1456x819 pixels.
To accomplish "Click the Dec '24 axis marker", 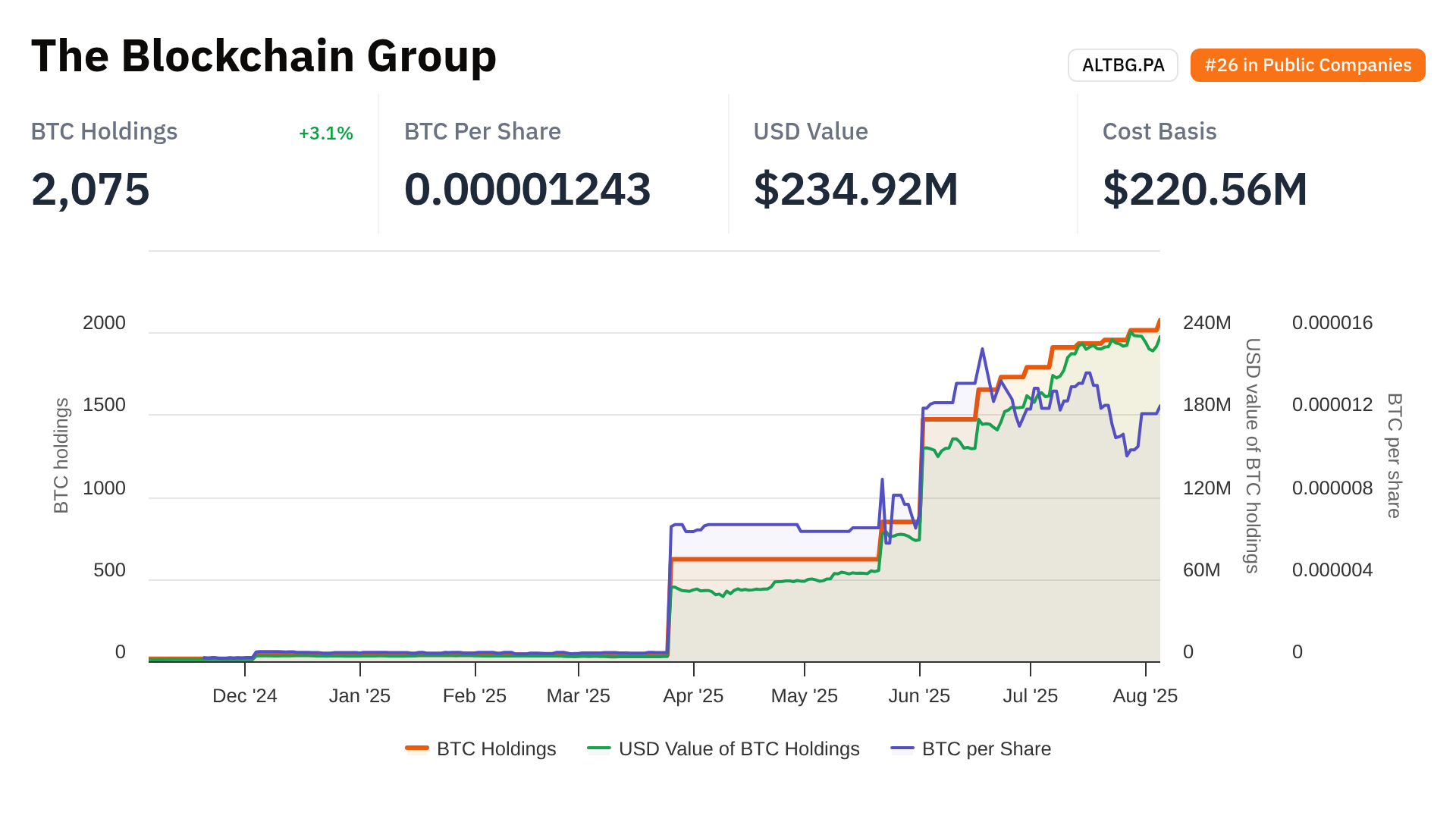I will [245, 696].
